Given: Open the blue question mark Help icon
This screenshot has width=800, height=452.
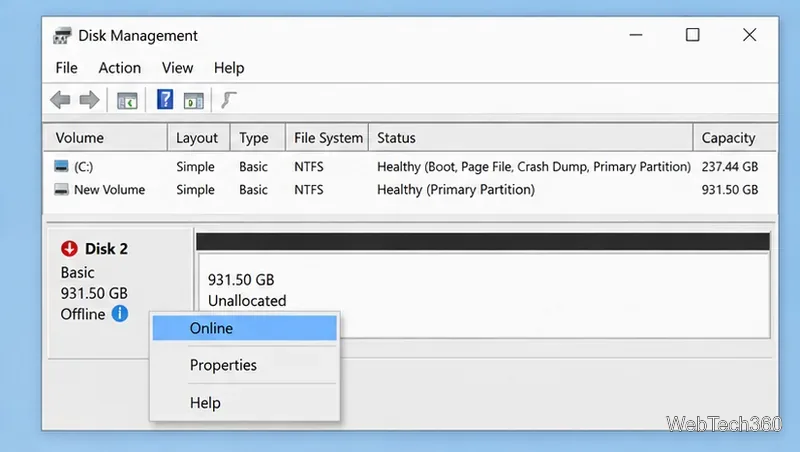Looking at the screenshot, I should 165,99.
